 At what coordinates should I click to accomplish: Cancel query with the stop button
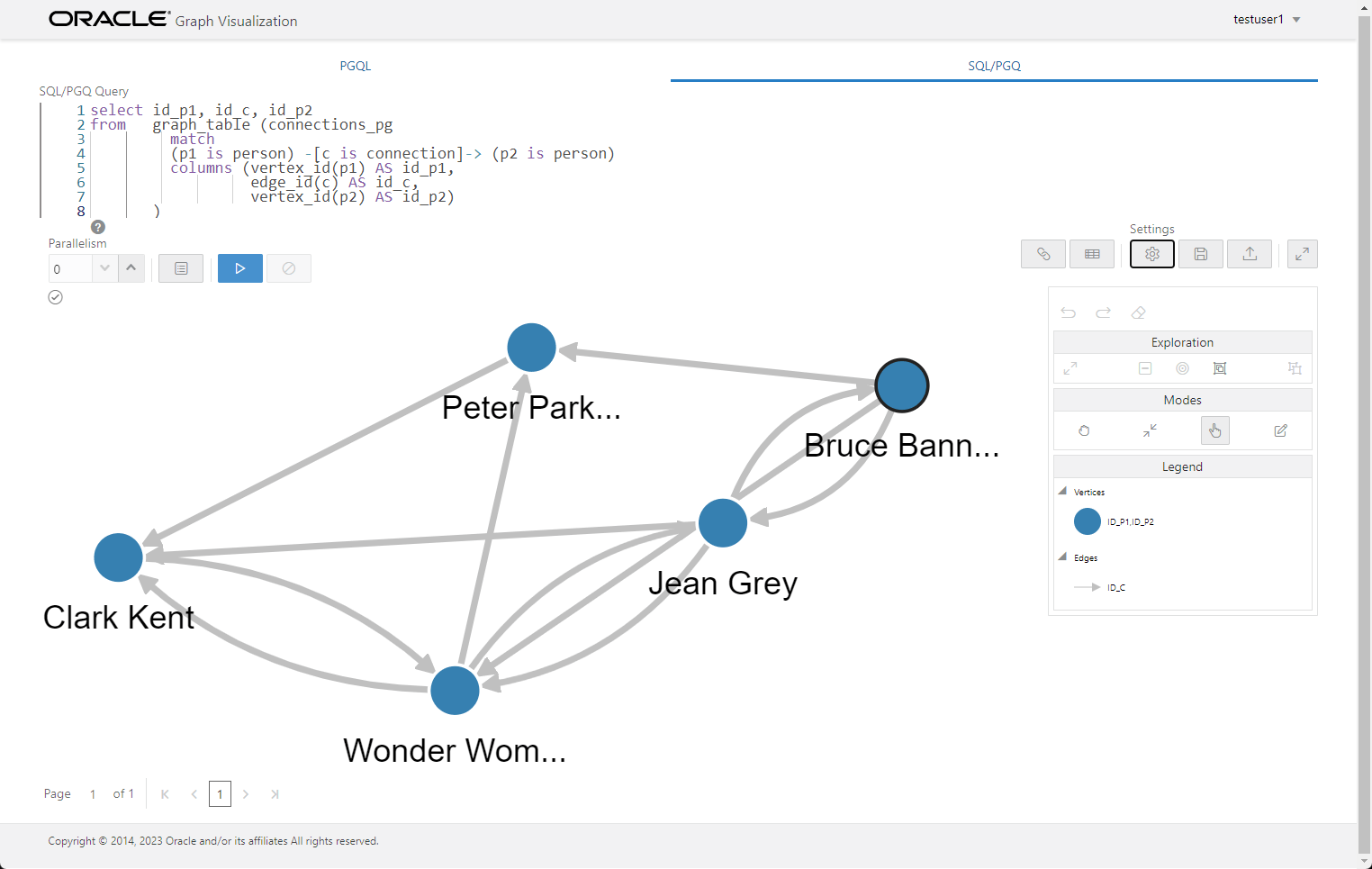click(288, 267)
